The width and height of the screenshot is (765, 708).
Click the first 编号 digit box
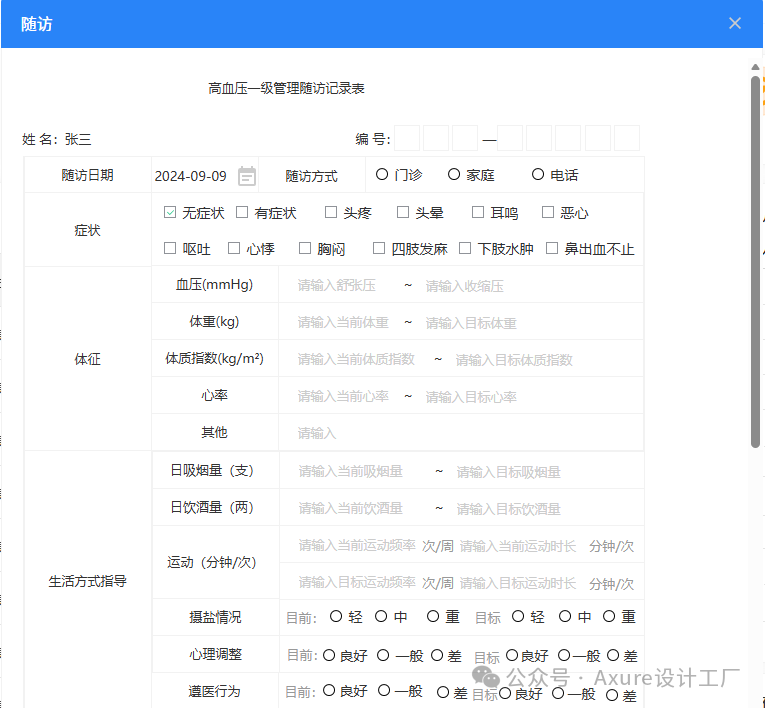point(407,138)
